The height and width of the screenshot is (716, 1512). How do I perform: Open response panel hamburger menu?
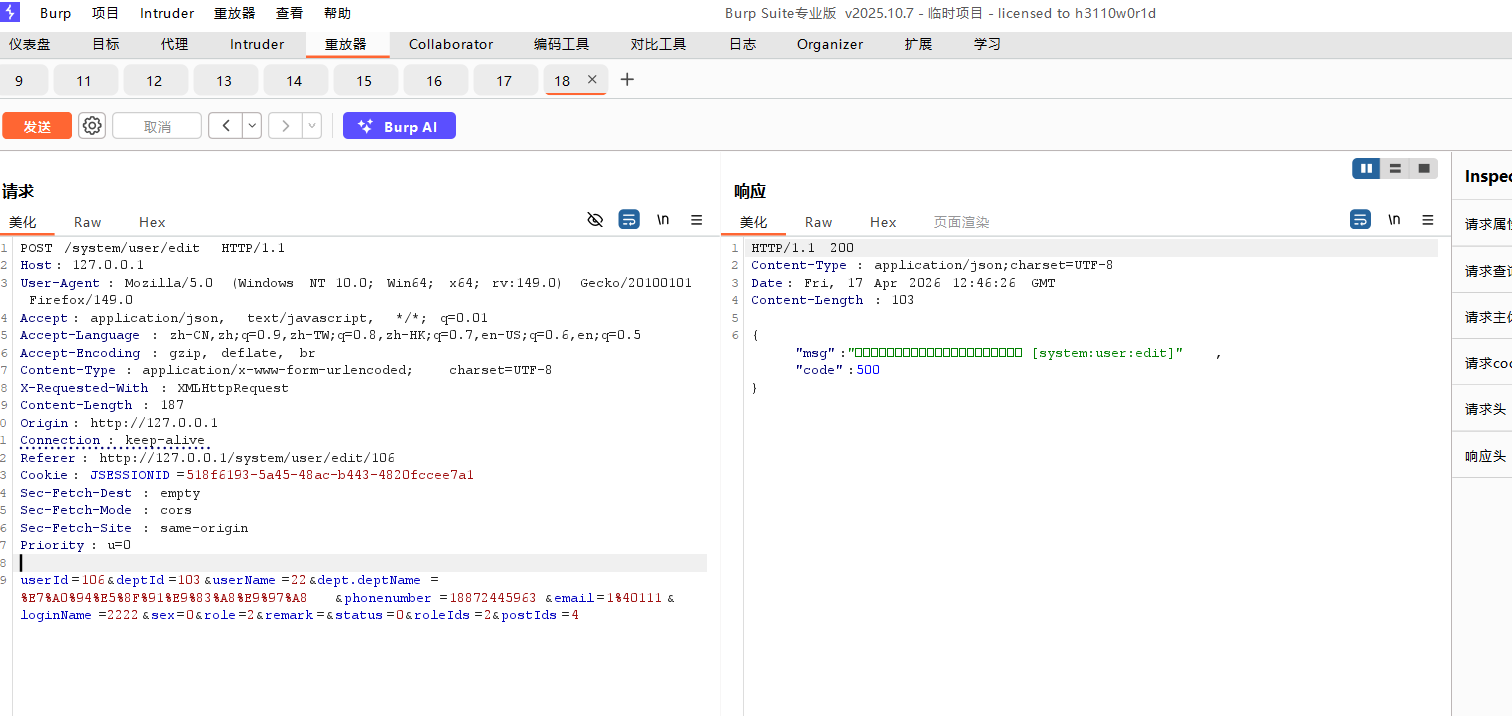click(x=1428, y=220)
